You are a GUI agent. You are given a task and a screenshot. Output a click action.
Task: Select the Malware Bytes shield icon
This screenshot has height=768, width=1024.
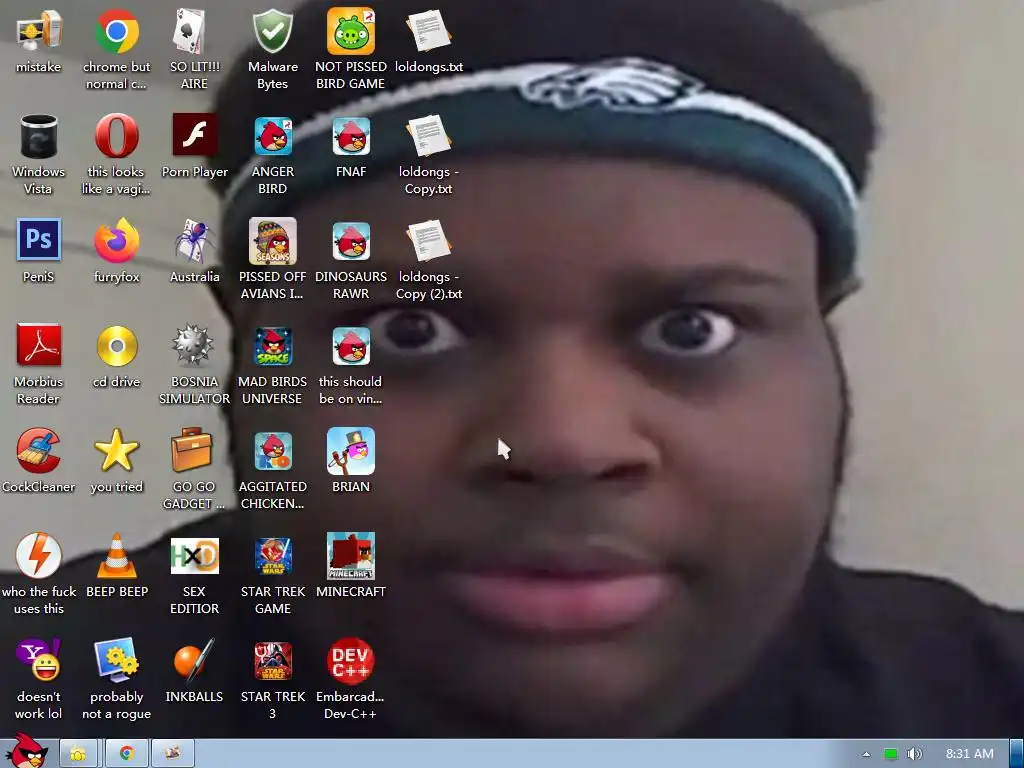click(272, 31)
